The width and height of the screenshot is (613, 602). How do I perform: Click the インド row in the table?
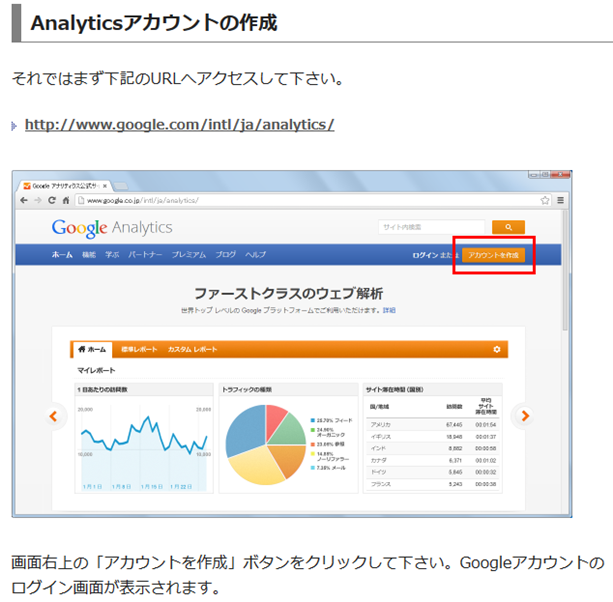(x=433, y=448)
